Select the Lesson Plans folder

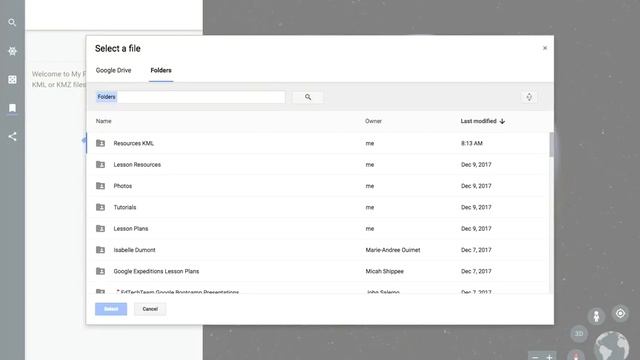tap(318, 229)
